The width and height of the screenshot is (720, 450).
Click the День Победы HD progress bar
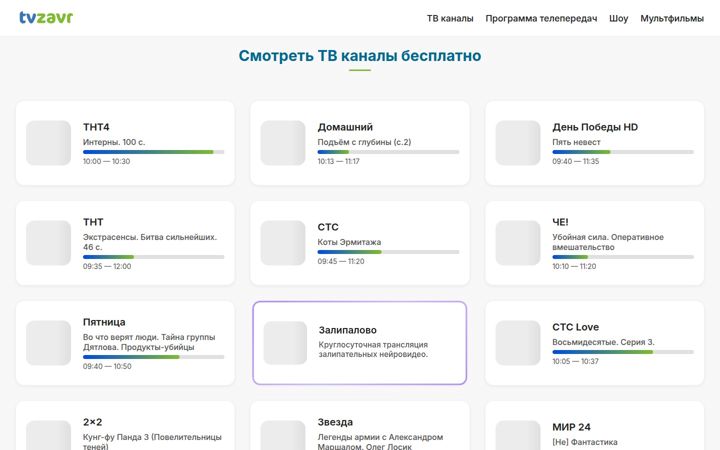[623, 152]
